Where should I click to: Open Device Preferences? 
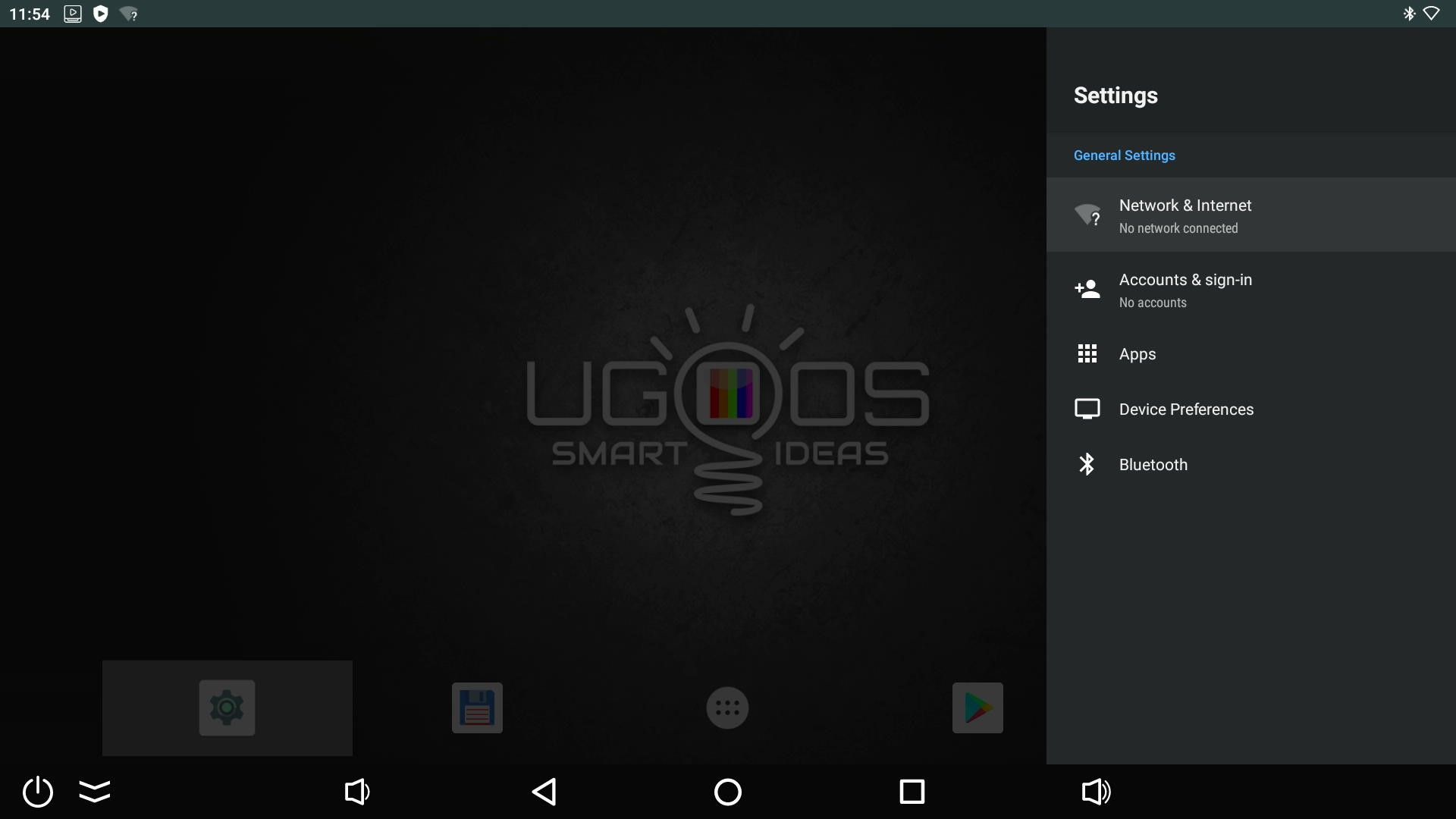1251,409
